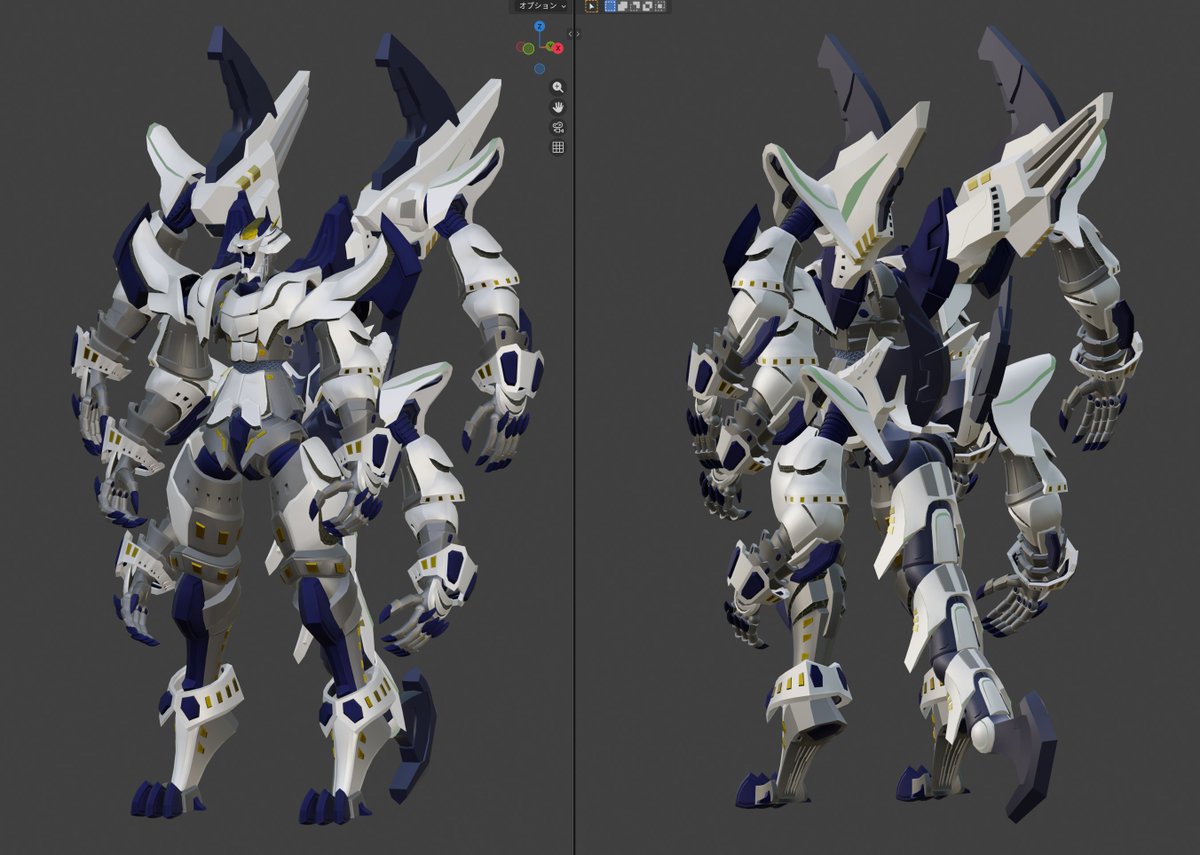Open the オプション dropdown
The height and width of the screenshot is (855, 1200).
(541, 6)
